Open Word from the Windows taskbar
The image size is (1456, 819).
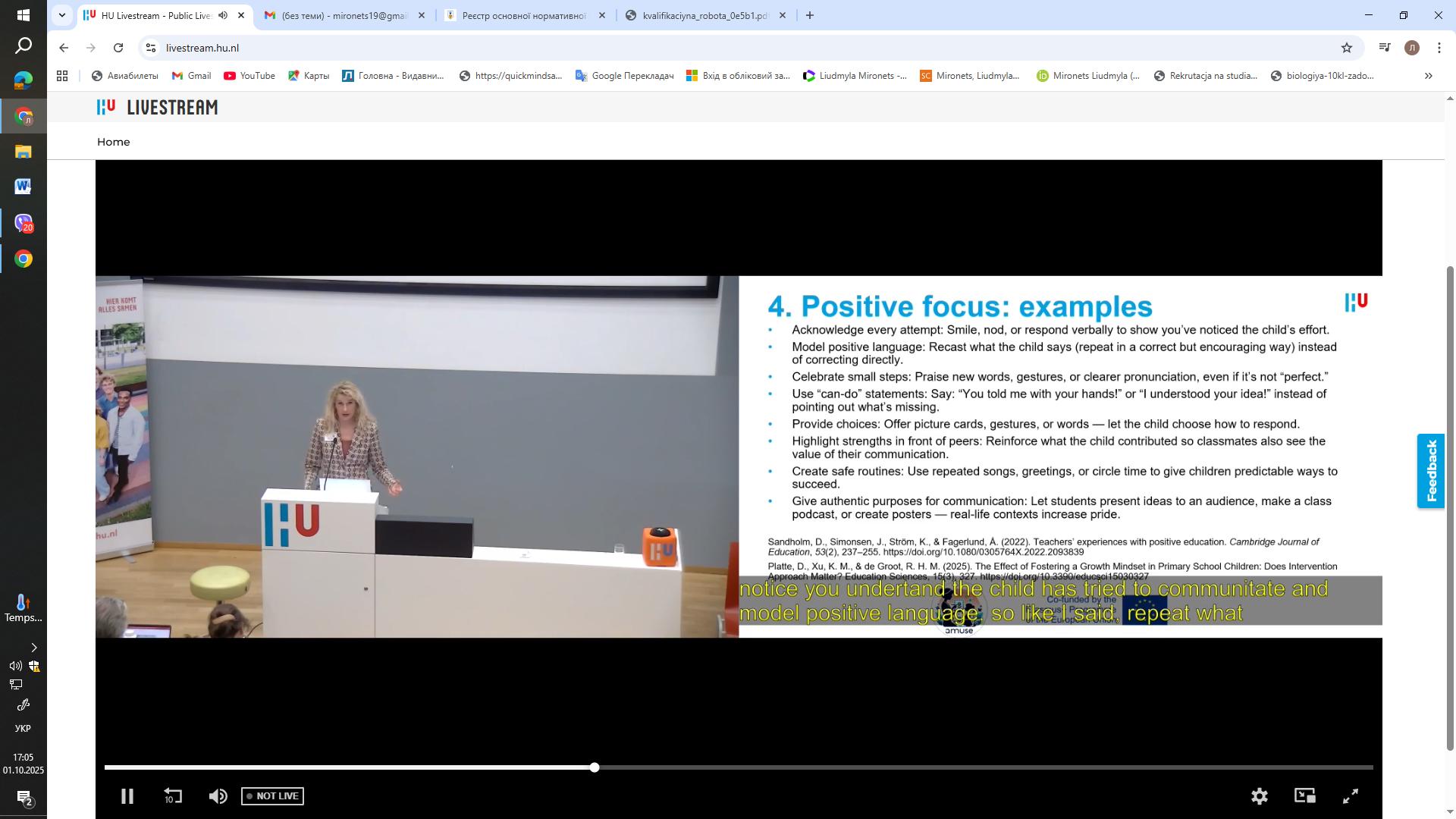click(x=23, y=187)
